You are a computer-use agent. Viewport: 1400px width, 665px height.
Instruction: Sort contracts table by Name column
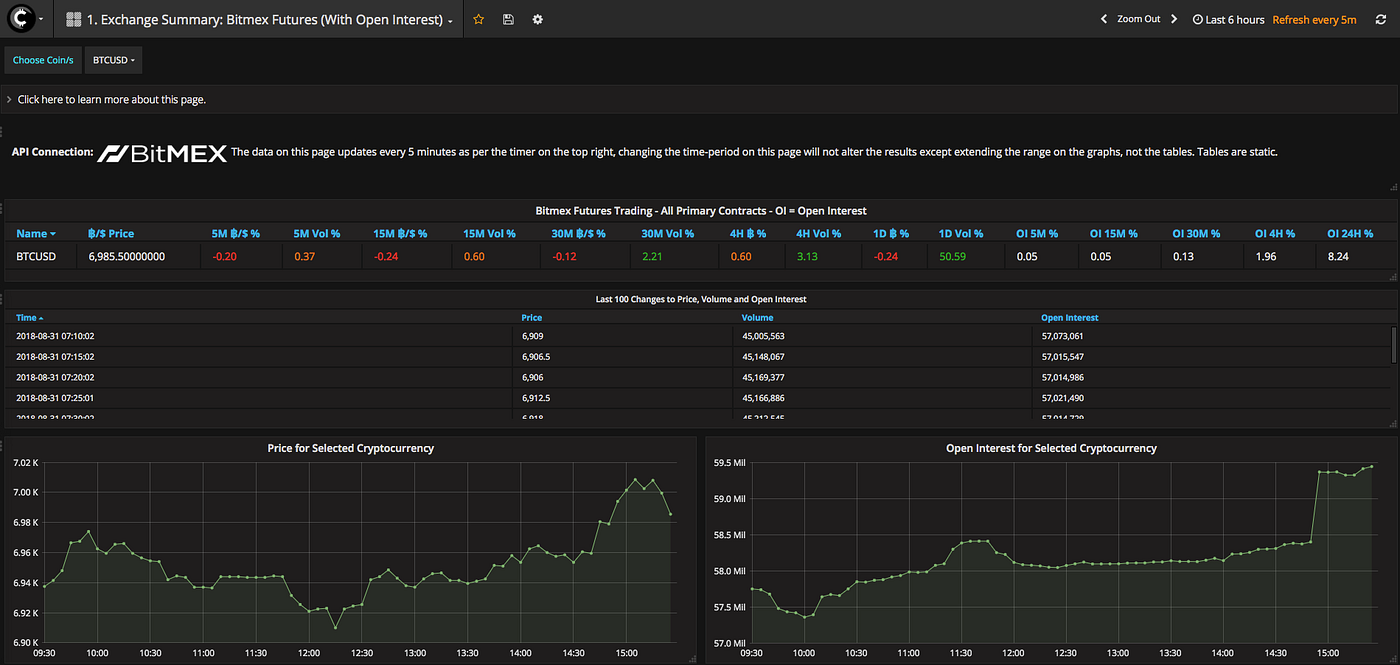tap(36, 233)
